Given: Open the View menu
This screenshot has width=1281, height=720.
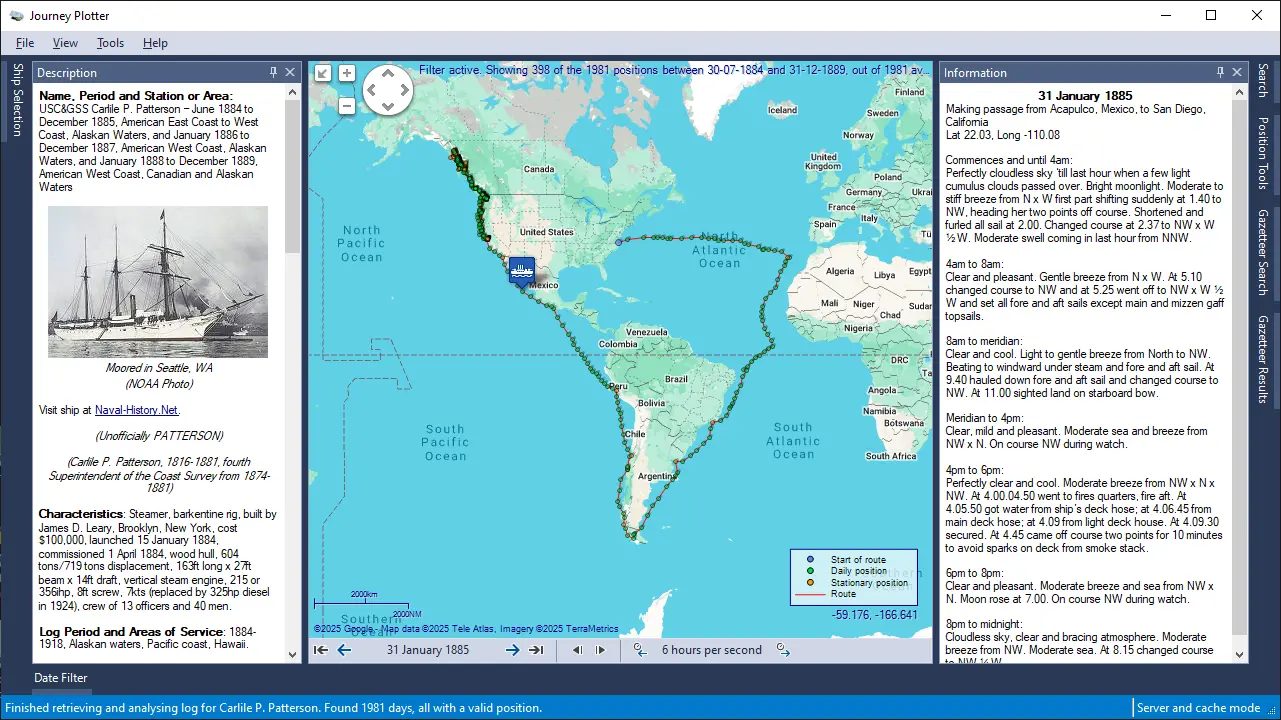Looking at the screenshot, I should point(65,43).
